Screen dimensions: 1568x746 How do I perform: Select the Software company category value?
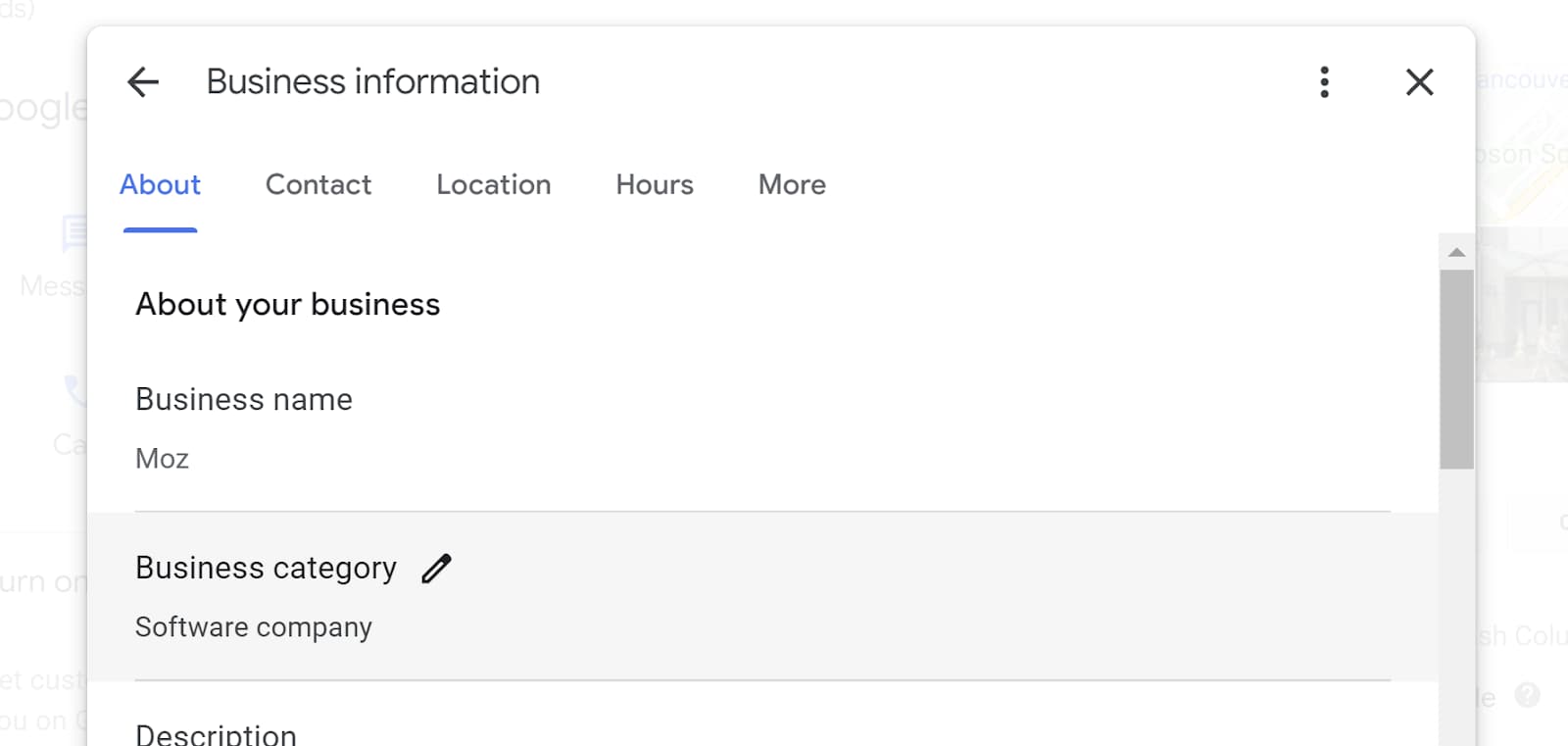pos(254,627)
